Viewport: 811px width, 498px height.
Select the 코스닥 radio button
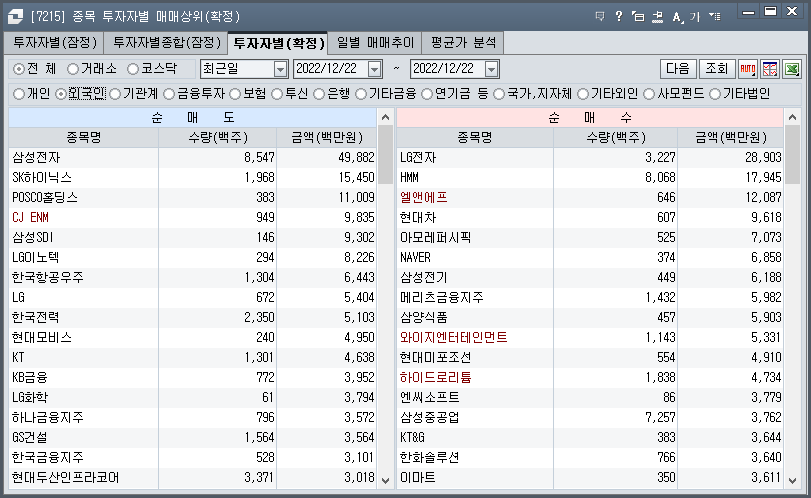[133, 69]
